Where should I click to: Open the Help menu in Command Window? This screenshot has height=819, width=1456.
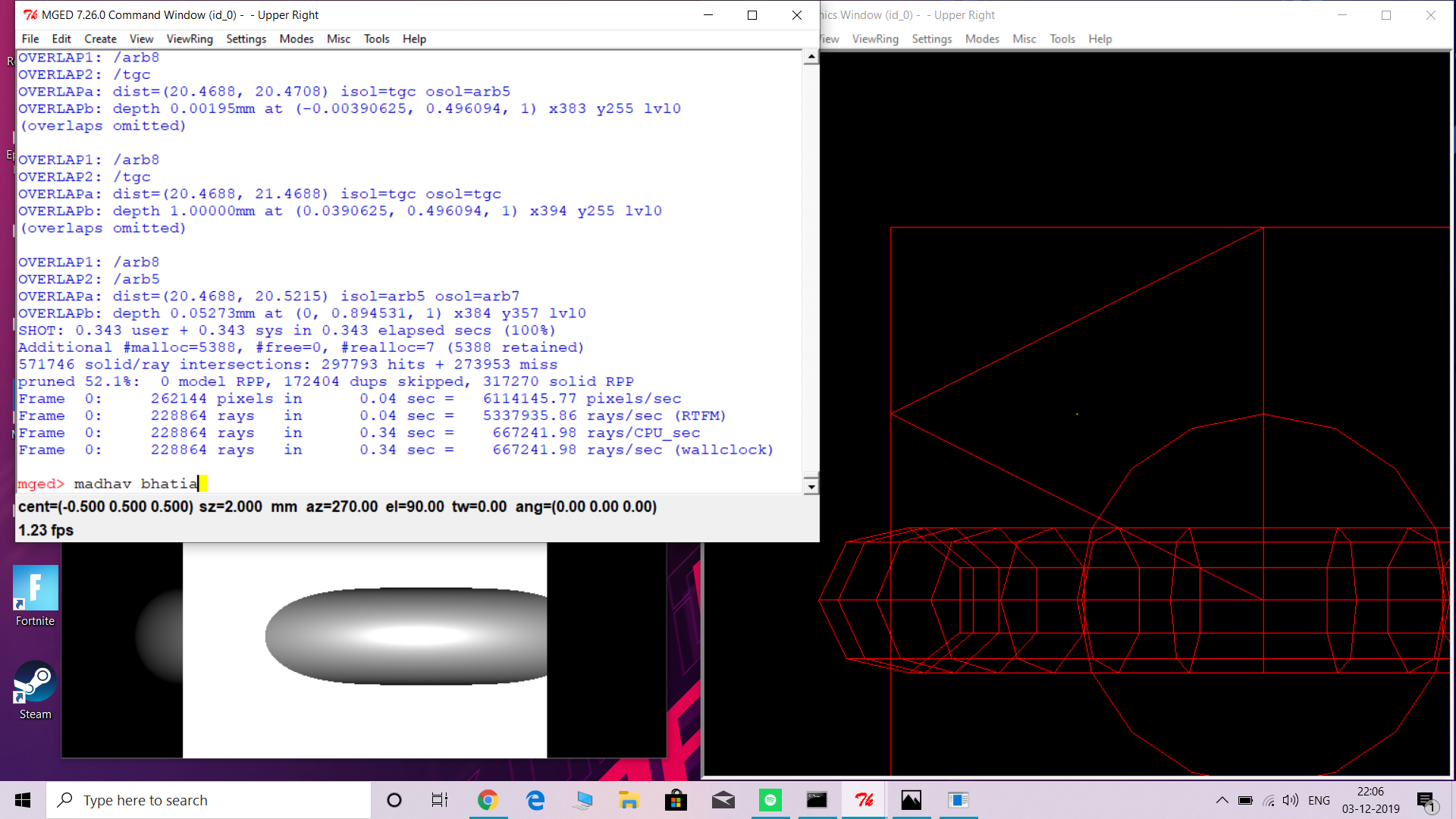(x=414, y=39)
